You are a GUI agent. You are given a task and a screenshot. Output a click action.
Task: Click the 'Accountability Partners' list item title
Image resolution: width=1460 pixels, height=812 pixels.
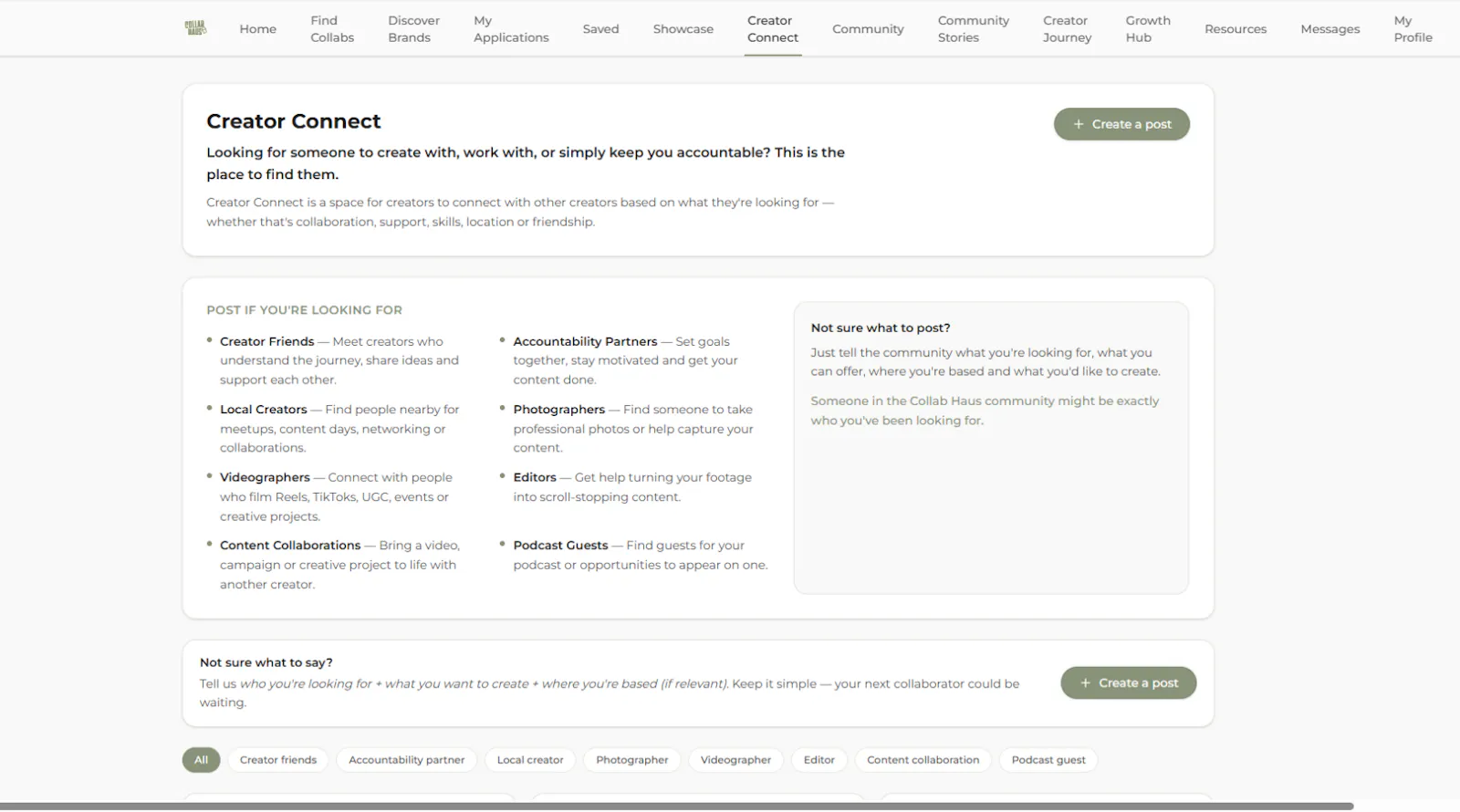coord(585,341)
